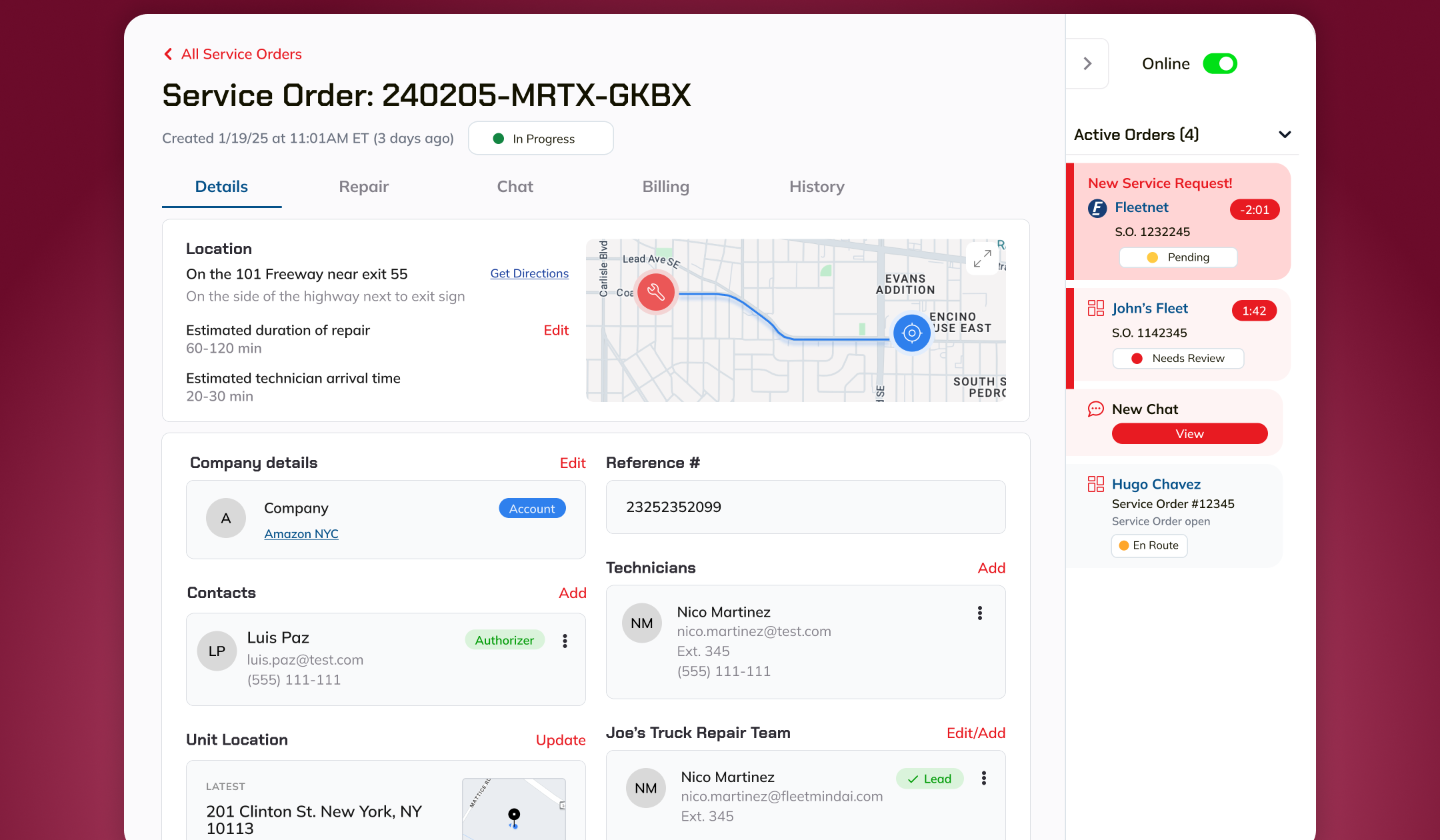Click the Unit Location map thumbnail
Image resolution: width=1440 pixels, height=840 pixels.
click(x=513, y=809)
